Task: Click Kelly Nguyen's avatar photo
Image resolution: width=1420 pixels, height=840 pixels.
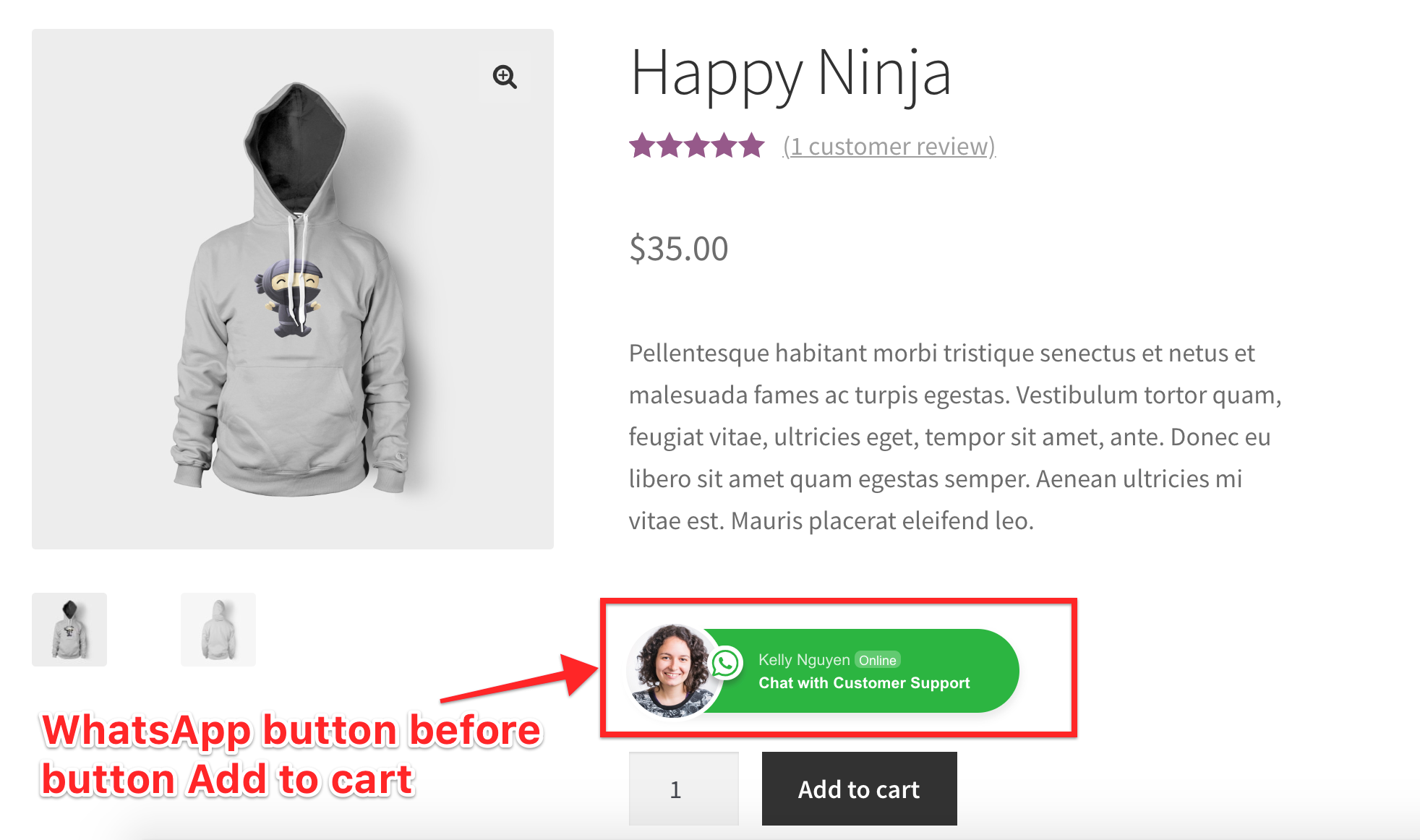Action: 670,670
